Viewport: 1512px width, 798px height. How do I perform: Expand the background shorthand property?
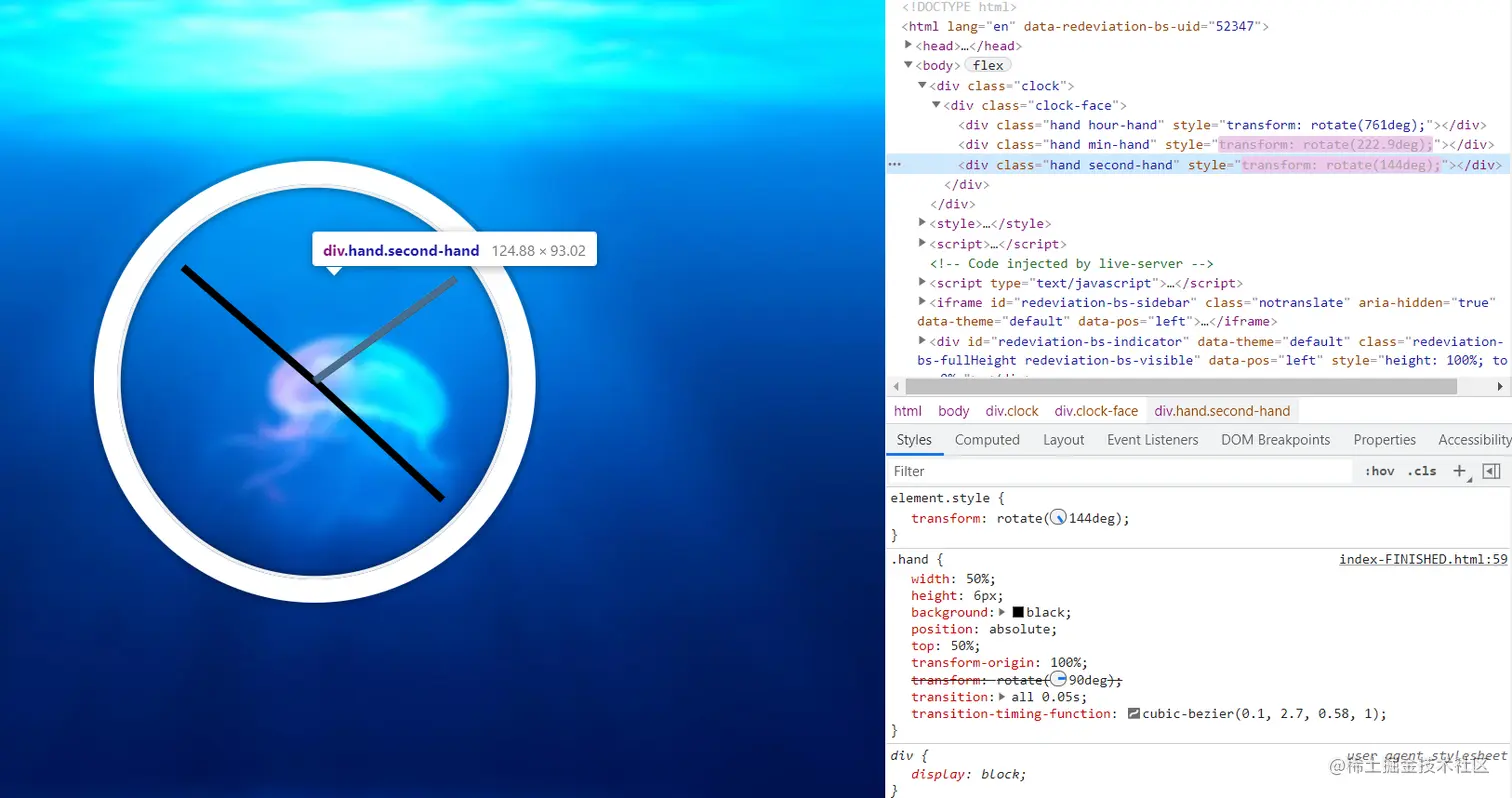1002,612
